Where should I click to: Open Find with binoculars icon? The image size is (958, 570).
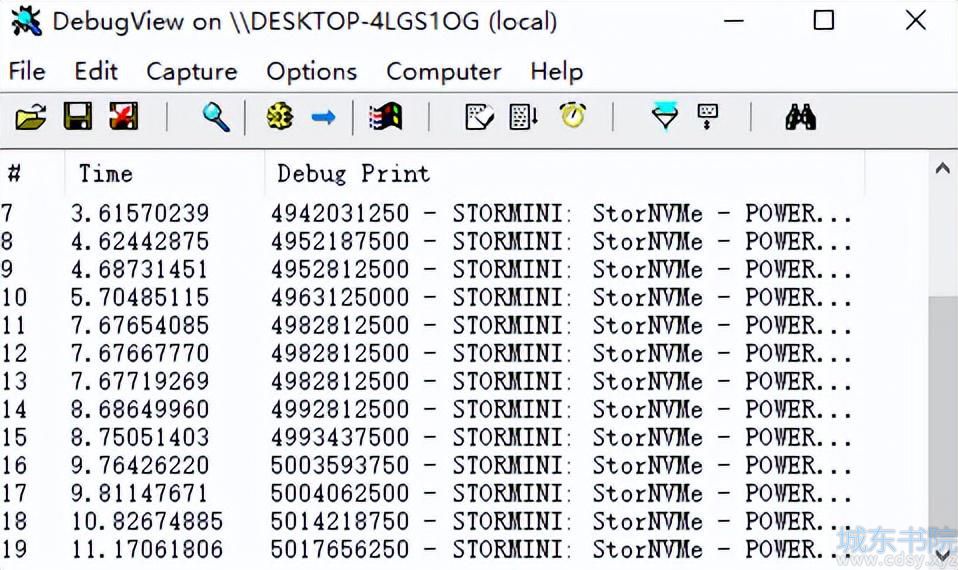pos(800,117)
